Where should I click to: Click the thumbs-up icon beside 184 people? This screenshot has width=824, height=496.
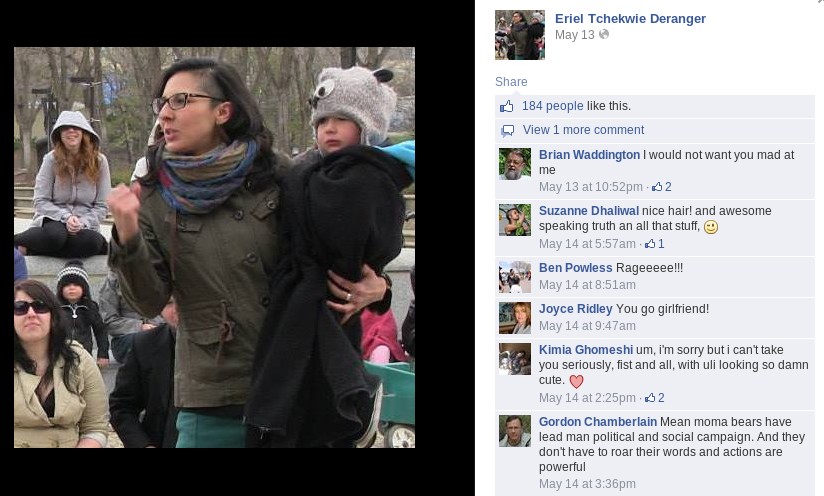tap(507, 107)
